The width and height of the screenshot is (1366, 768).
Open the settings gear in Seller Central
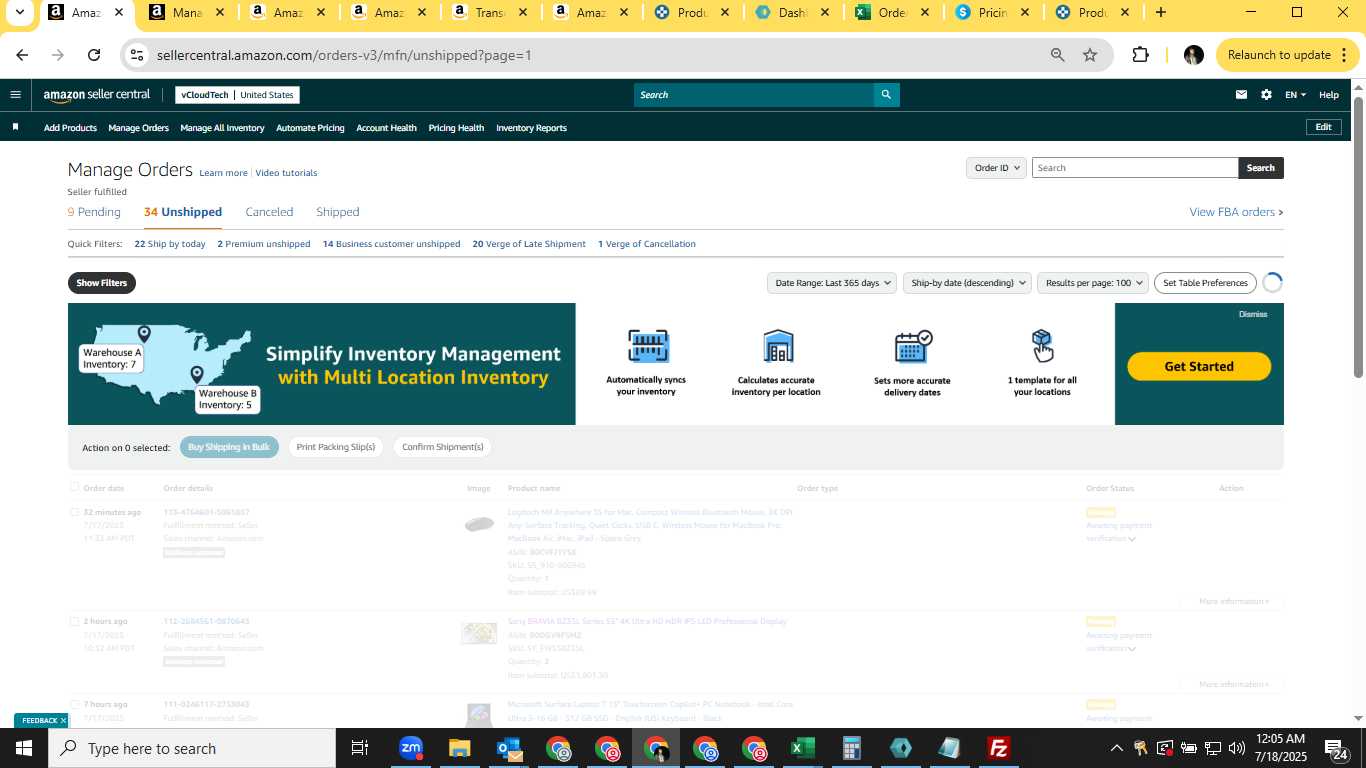tap(1266, 95)
